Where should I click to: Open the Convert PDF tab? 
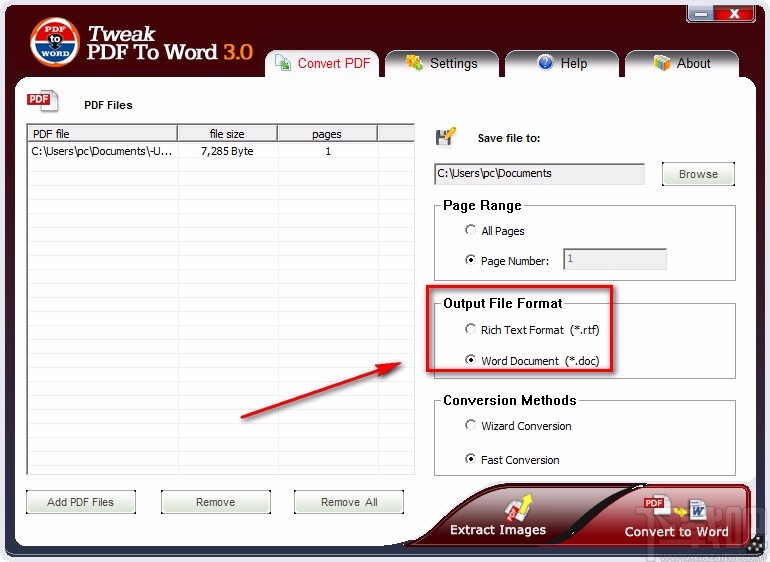pyautogui.click(x=322, y=63)
